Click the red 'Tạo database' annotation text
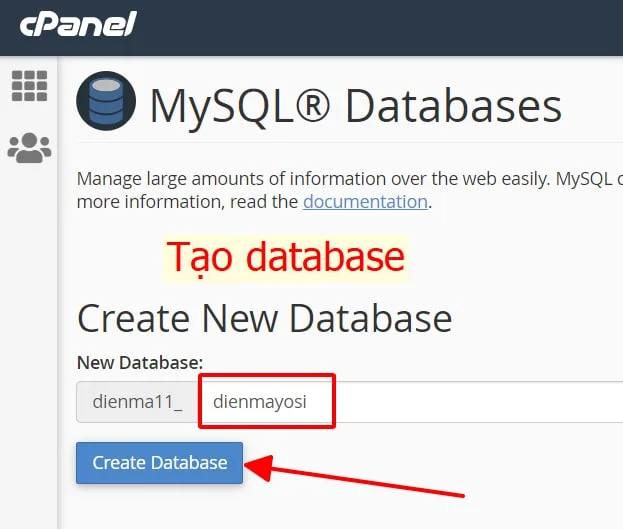The height and width of the screenshot is (529, 623). pos(285,257)
